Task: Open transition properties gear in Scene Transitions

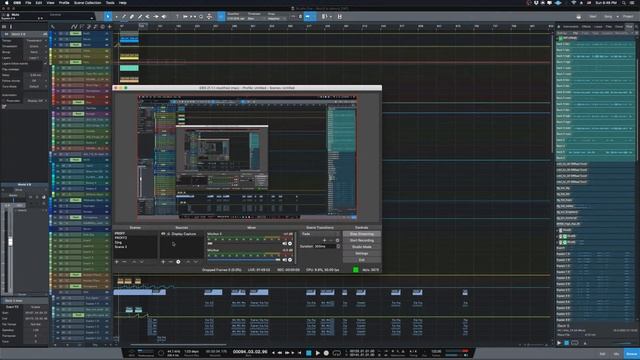Action: coord(338,240)
